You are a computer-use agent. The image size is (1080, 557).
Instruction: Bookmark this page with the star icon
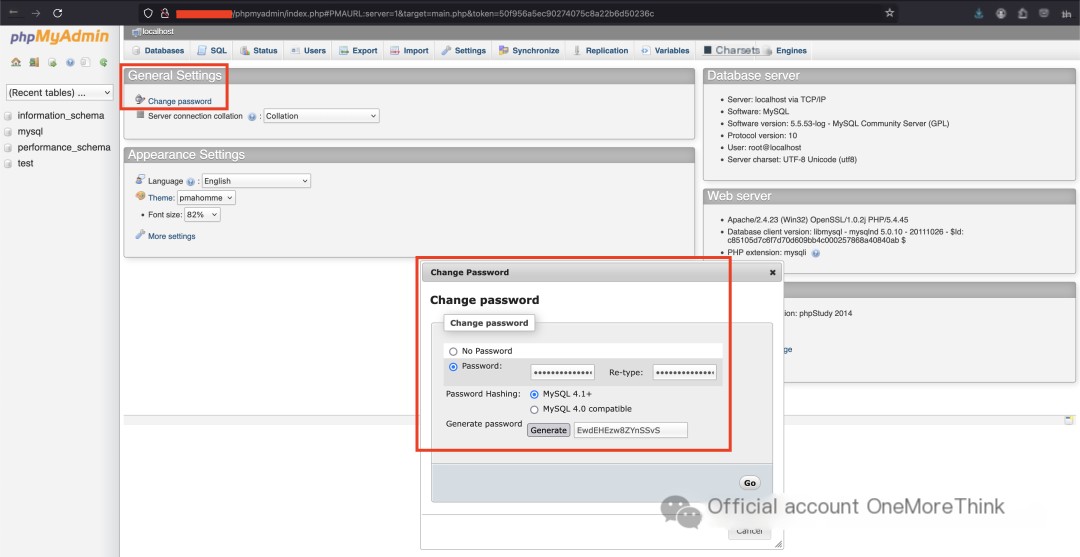pos(889,13)
